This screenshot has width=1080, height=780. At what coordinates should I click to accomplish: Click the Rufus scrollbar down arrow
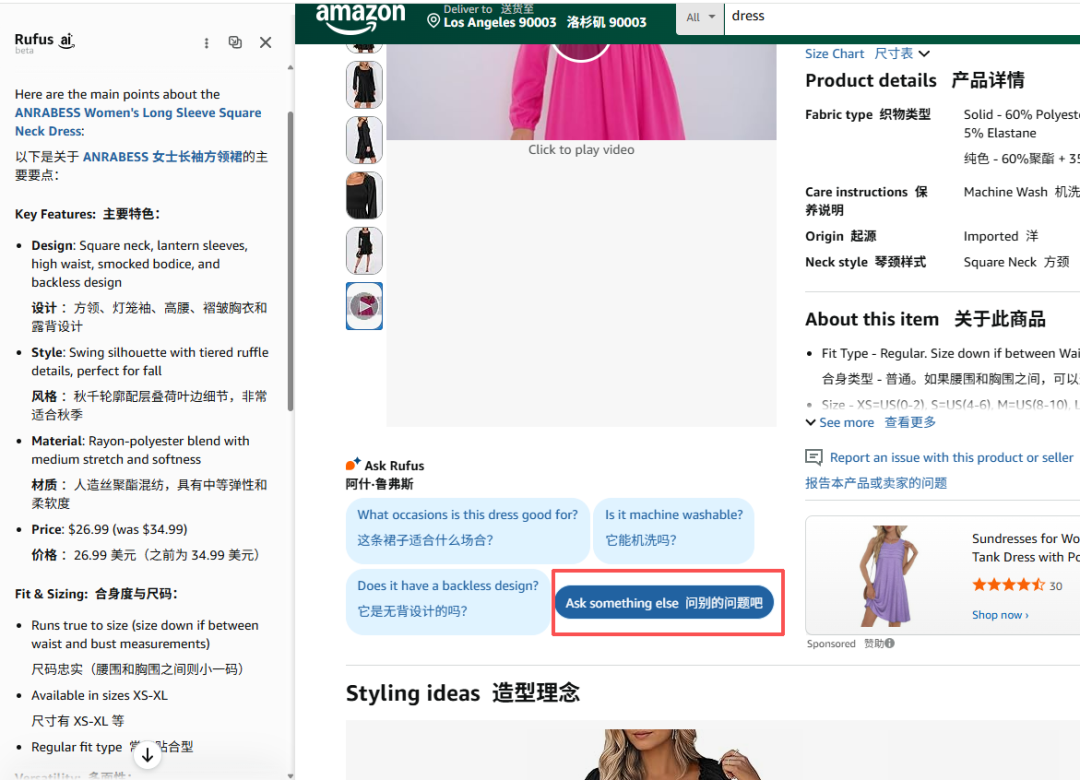tap(290, 775)
